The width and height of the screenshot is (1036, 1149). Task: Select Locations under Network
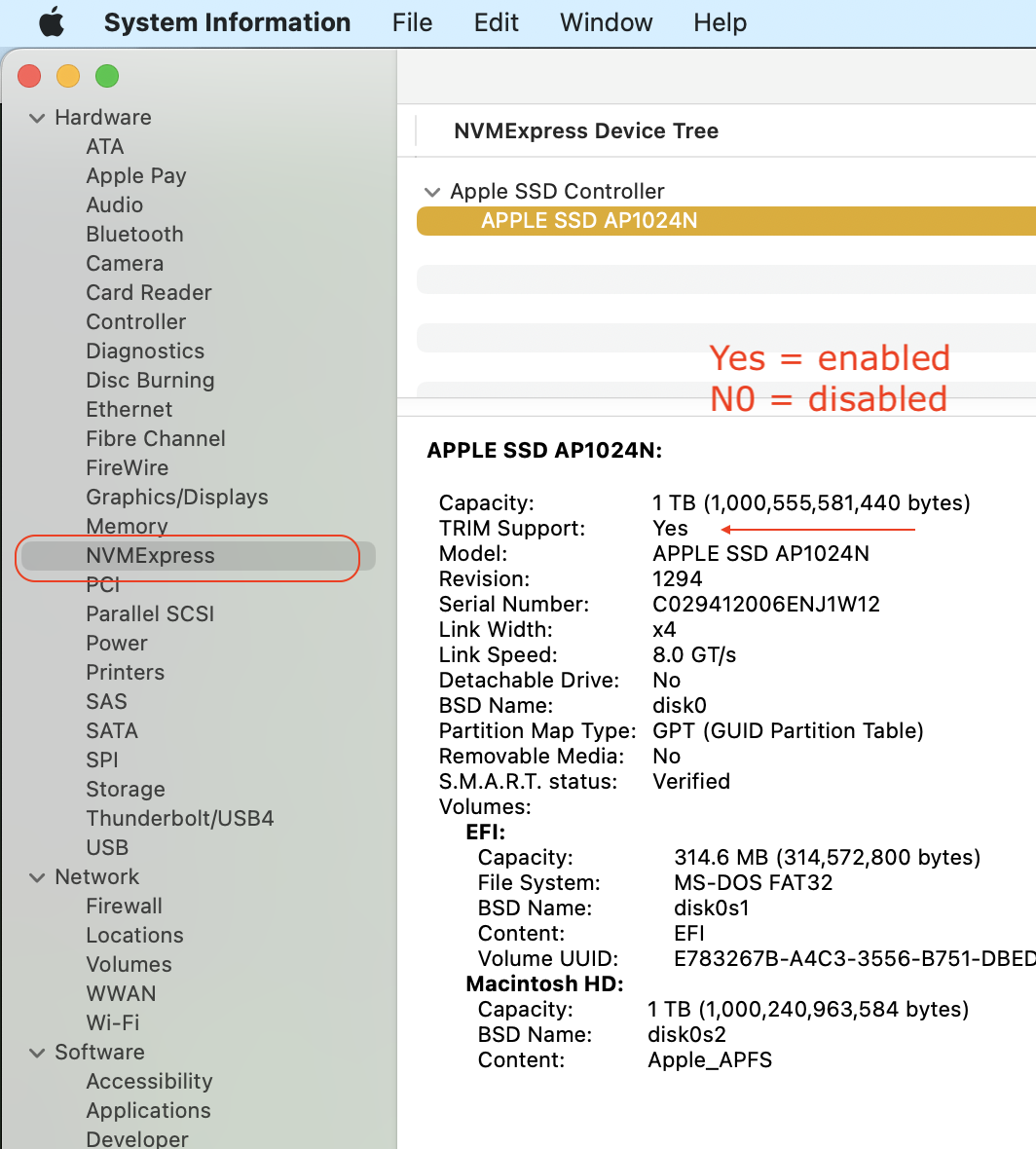coord(134,936)
